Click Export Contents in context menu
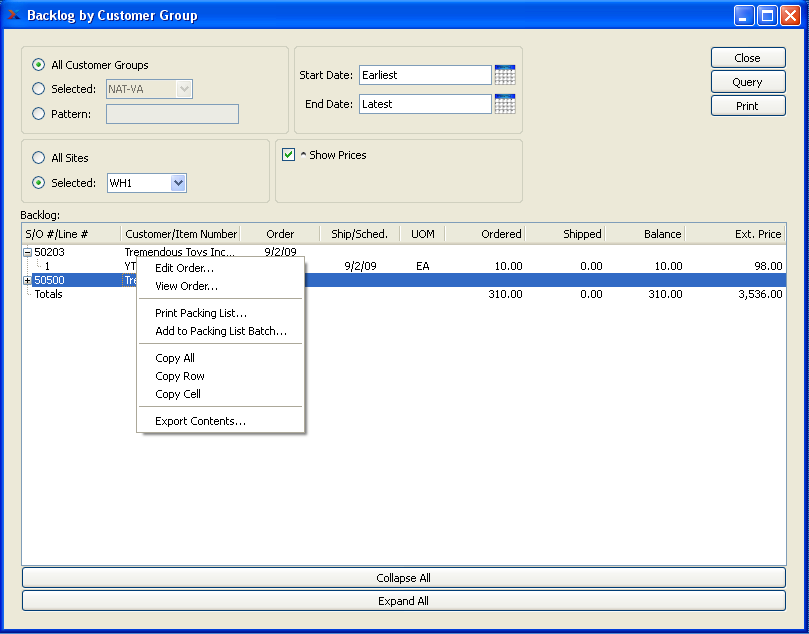The height and width of the screenshot is (634, 809). 200,421
